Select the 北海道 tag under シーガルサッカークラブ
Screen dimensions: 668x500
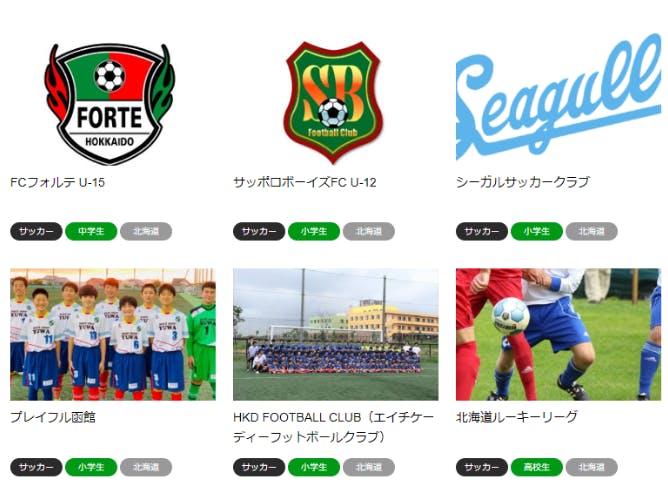(x=592, y=231)
